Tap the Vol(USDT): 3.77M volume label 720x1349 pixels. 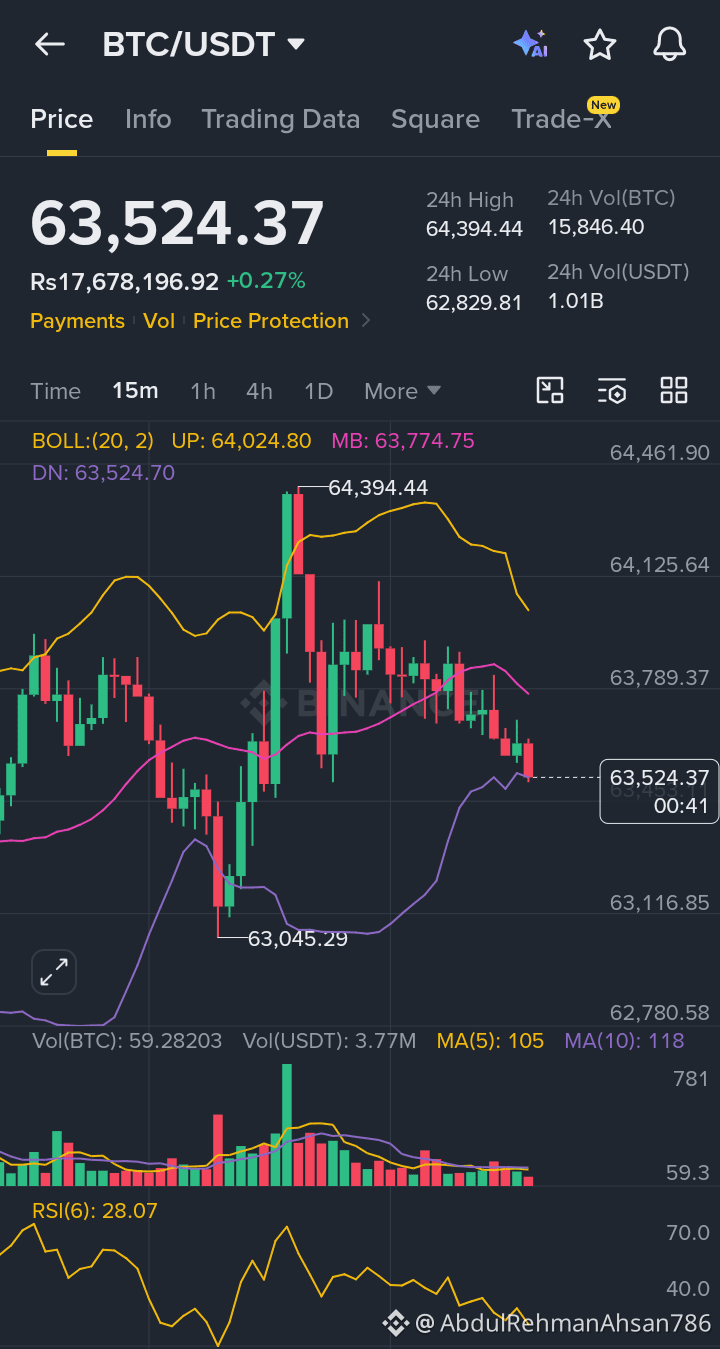(x=329, y=1041)
